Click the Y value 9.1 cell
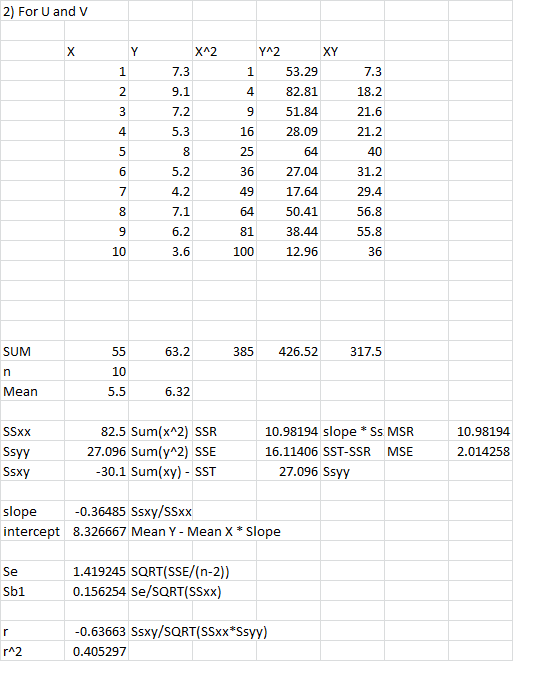The image size is (539, 696). click(160, 91)
